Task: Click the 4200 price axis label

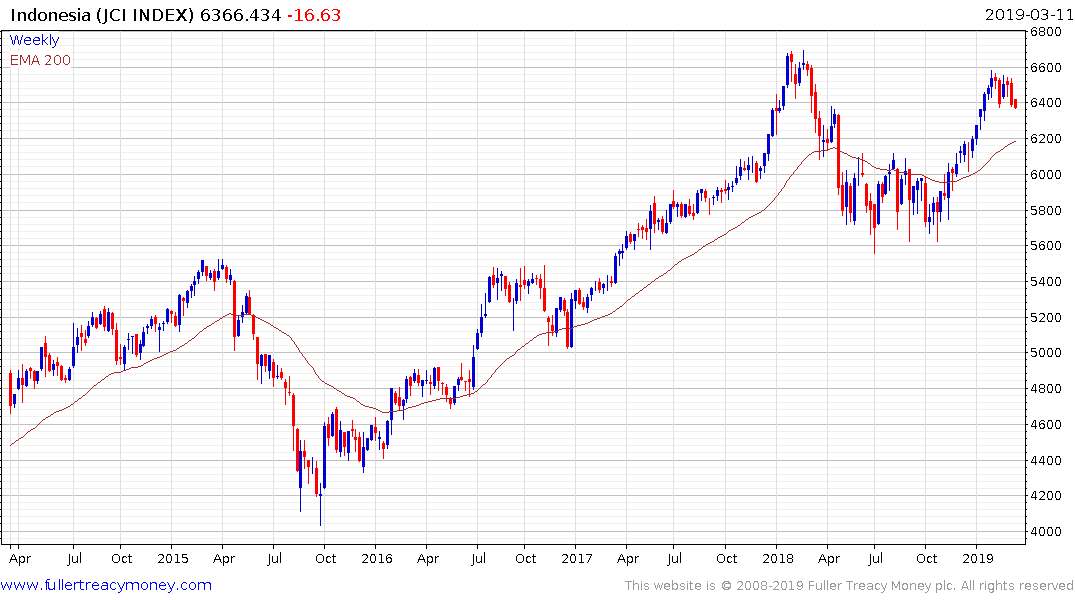Action: pyautogui.click(x=1046, y=496)
